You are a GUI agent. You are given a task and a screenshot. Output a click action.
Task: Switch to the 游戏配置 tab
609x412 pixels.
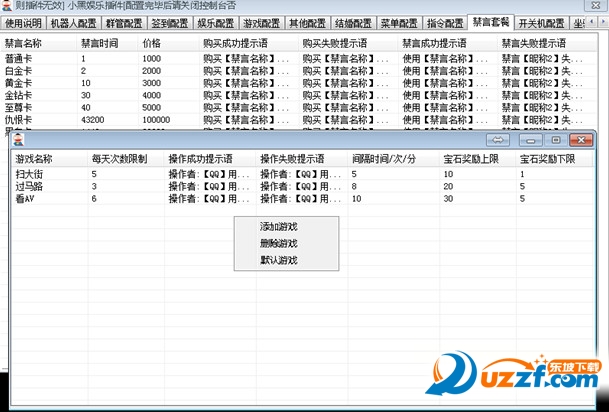(x=261, y=23)
